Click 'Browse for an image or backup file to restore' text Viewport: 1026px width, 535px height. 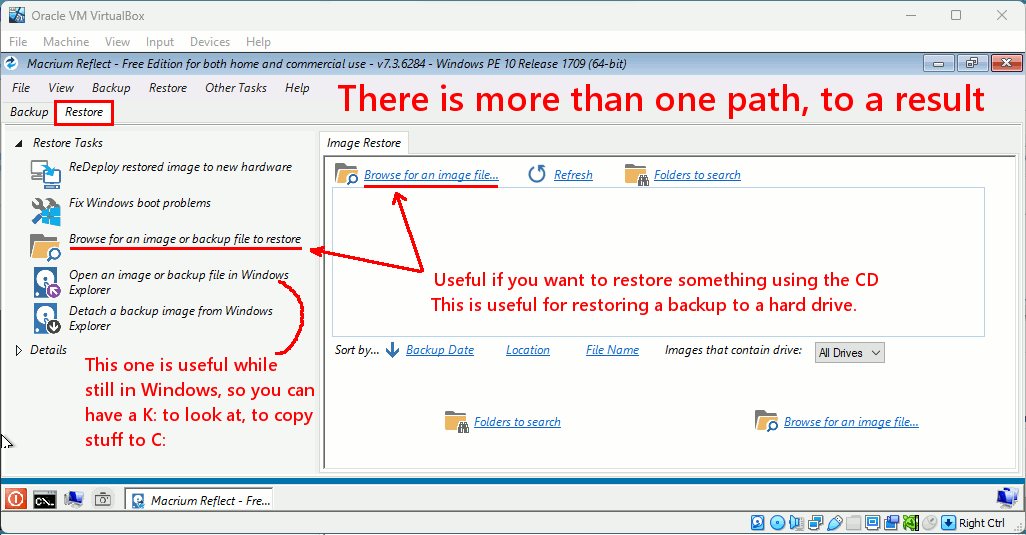[185, 239]
